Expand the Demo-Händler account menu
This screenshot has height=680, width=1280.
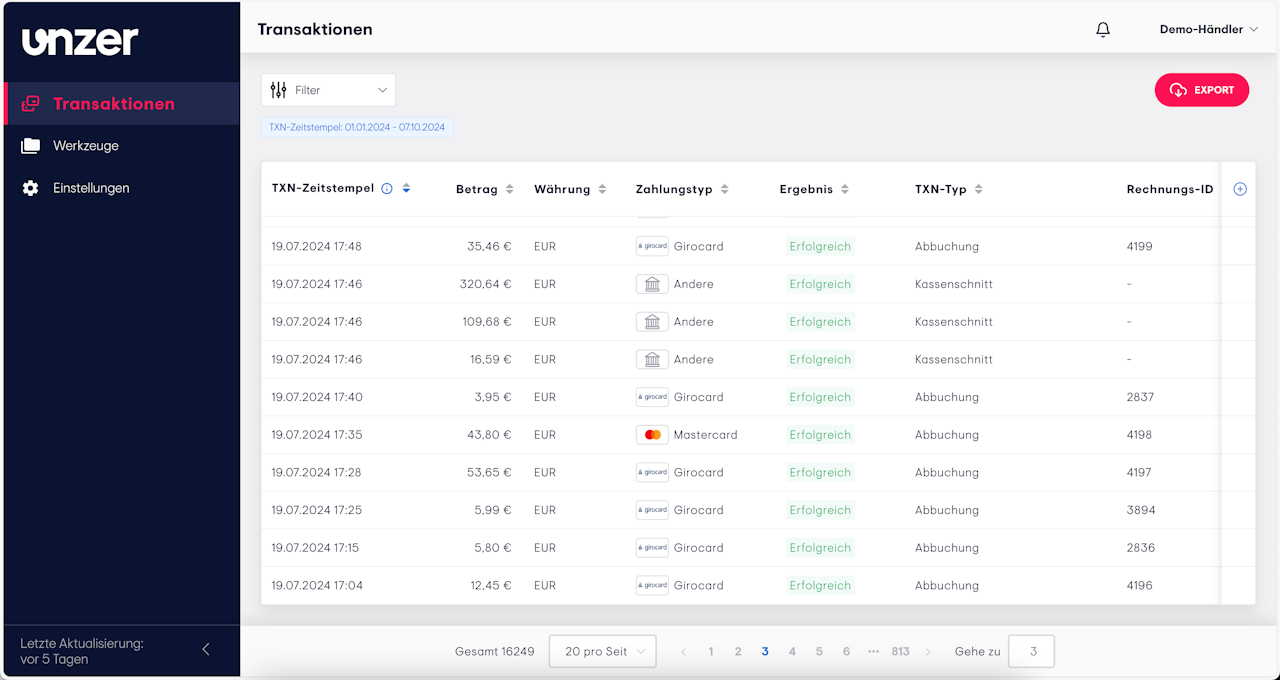[1208, 30]
